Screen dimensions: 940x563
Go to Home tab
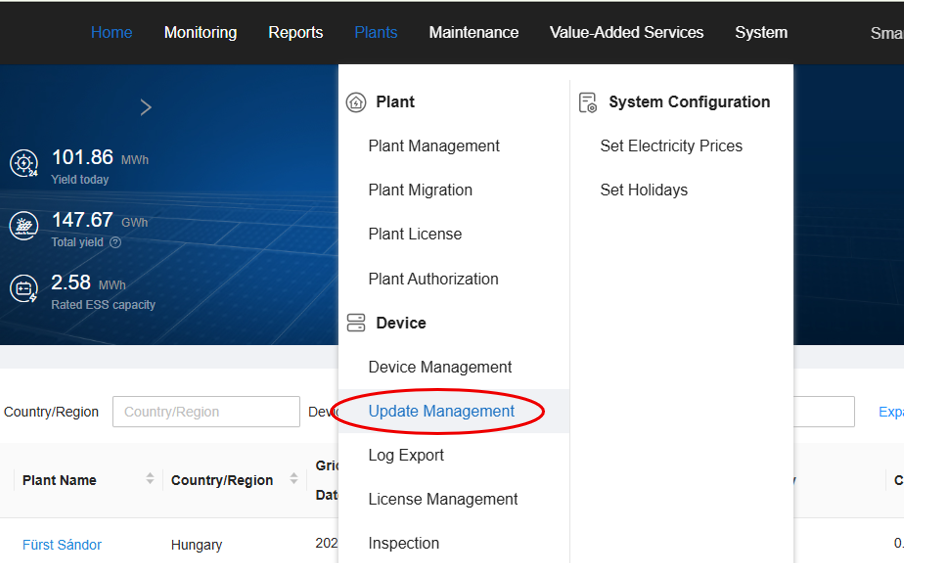click(111, 32)
